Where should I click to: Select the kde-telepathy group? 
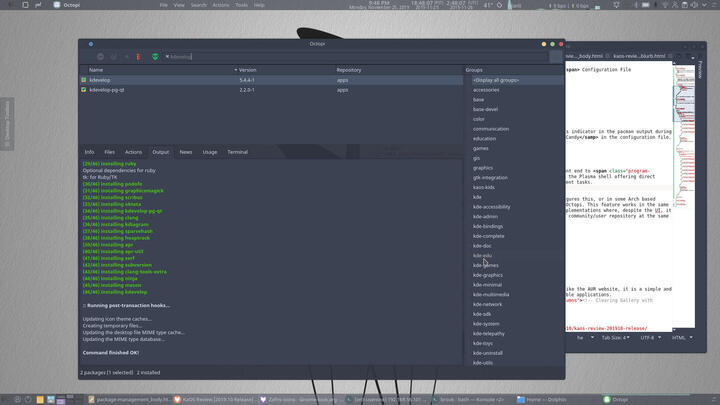[489, 334]
